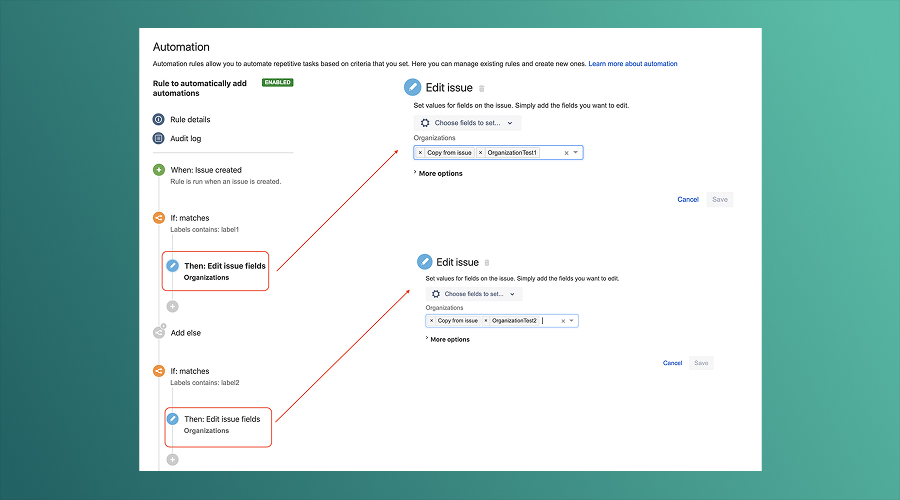The height and width of the screenshot is (500, 900).
Task: Click the gear icon in bottom Choose fields button
Action: [436, 294]
